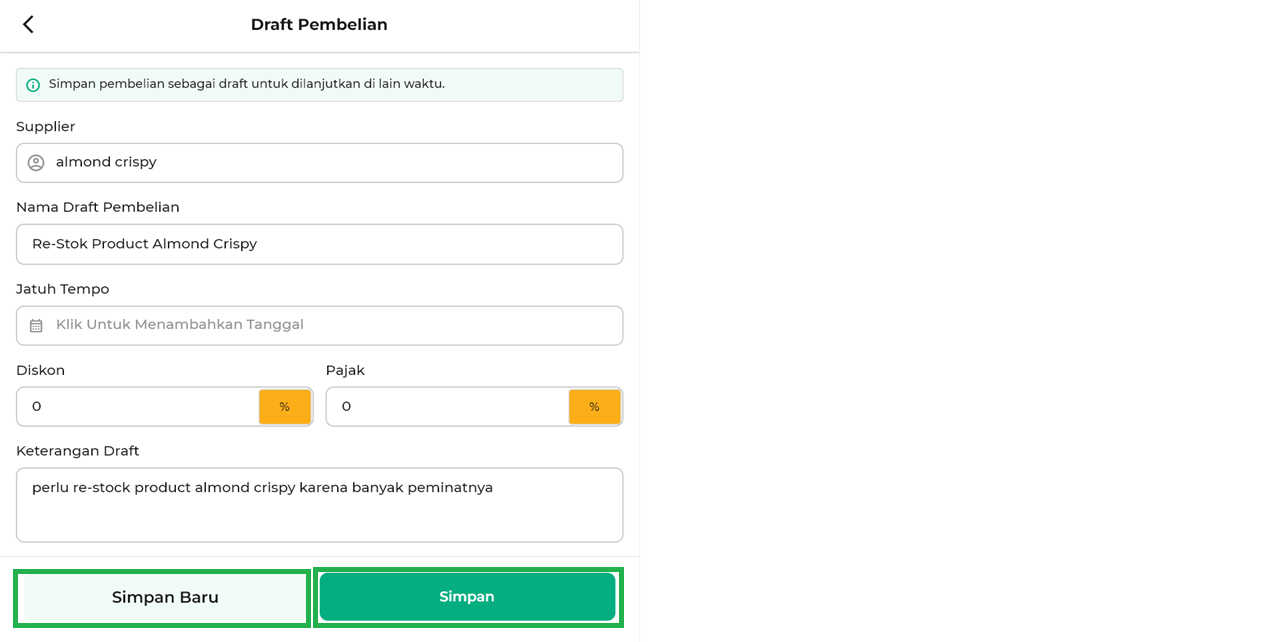Focus the Nama Draft Pembelian text field
This screenshot has height=642, width=1265.
(320, 244)
